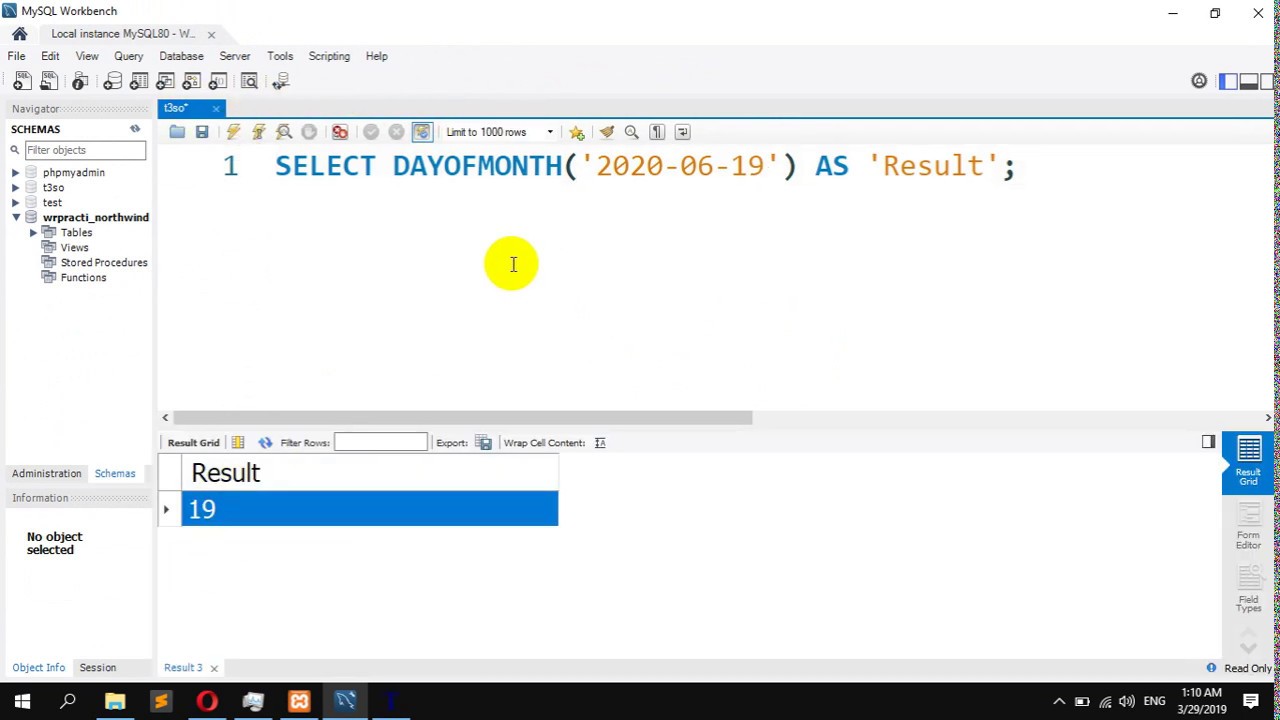
Task: Collapse the wrpracti_northwind schema
Action: coord(16,218)
